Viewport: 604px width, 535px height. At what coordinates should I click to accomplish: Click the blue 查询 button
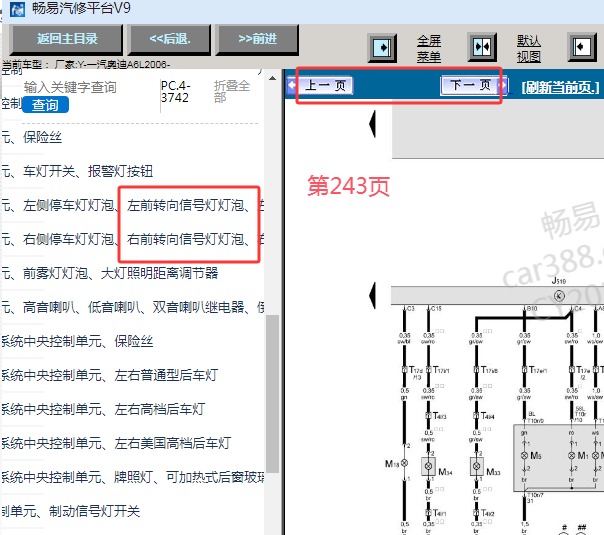click(x=45, y=105)
